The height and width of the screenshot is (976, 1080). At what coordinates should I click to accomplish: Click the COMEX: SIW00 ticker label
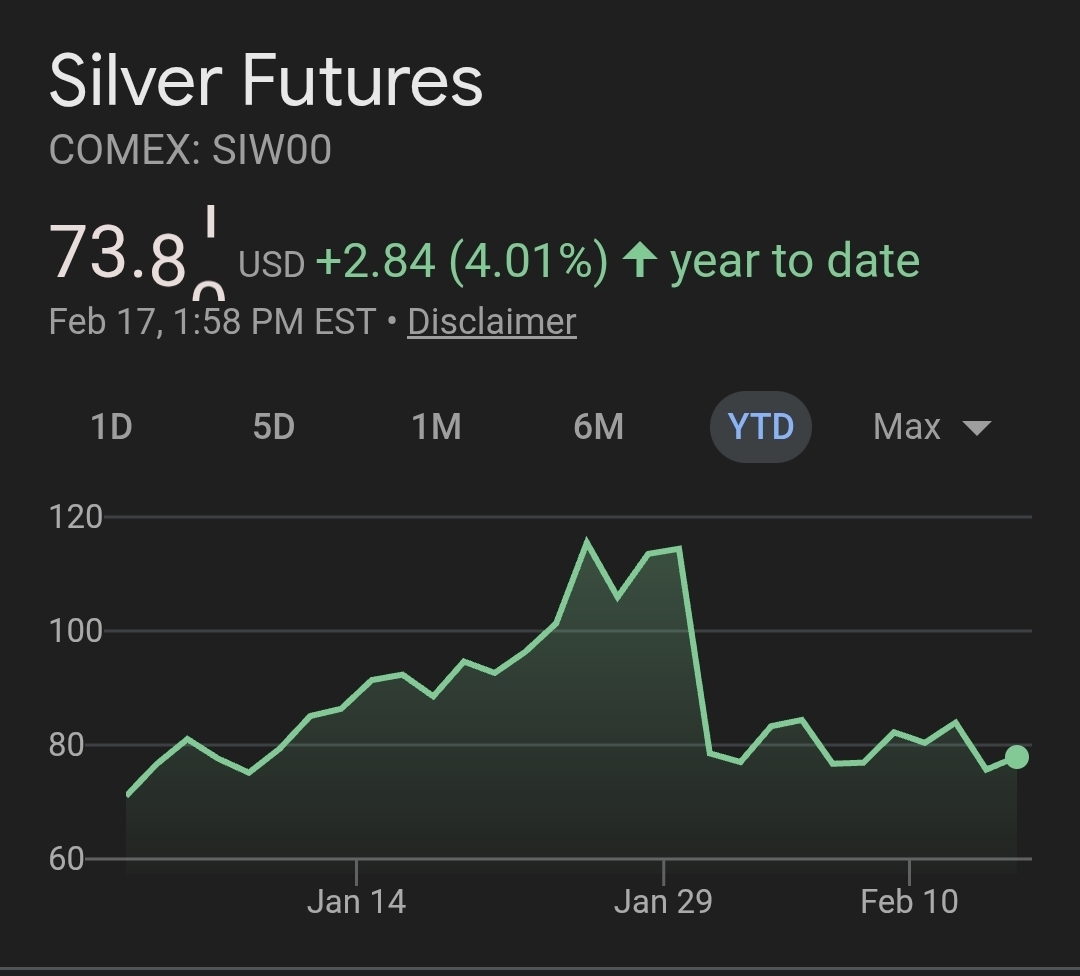click(190, 151)
